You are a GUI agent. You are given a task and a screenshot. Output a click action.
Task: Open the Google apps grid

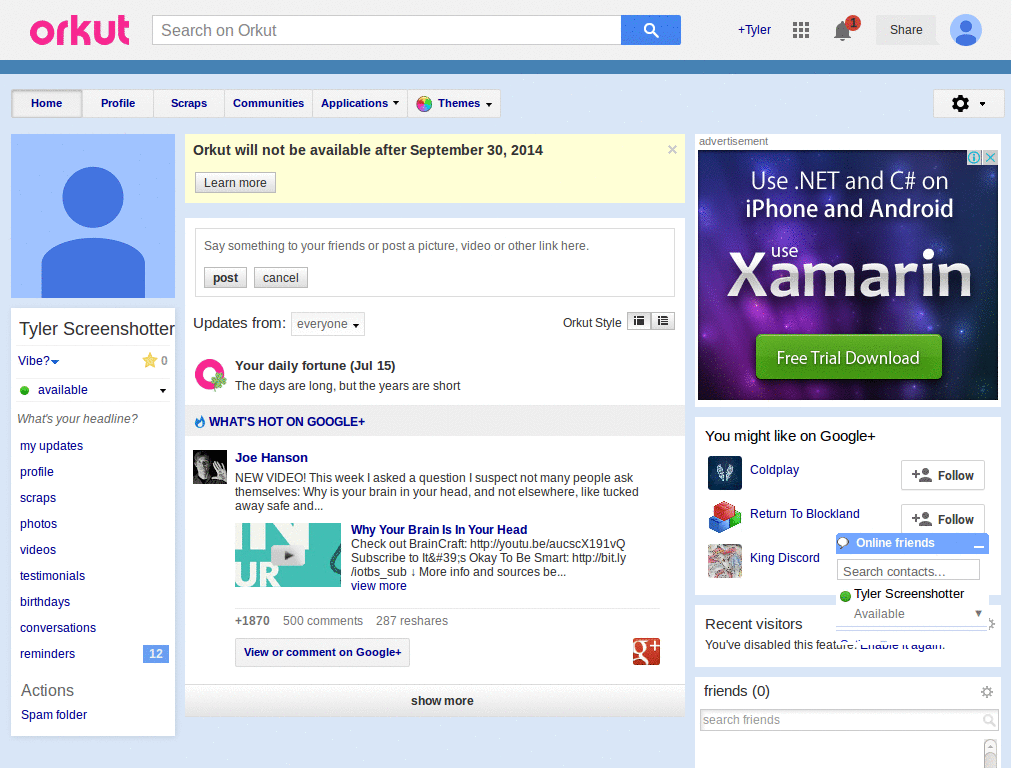click(x=801, y=30)
